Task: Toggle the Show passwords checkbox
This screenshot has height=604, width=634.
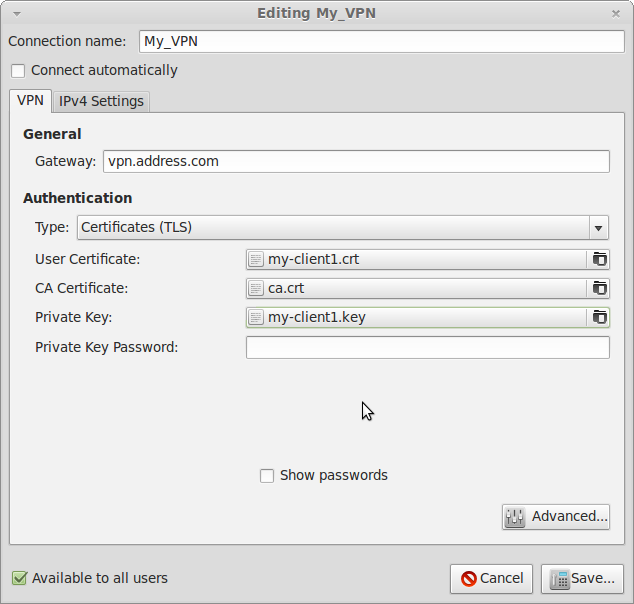Action: (x=267, y=476)
